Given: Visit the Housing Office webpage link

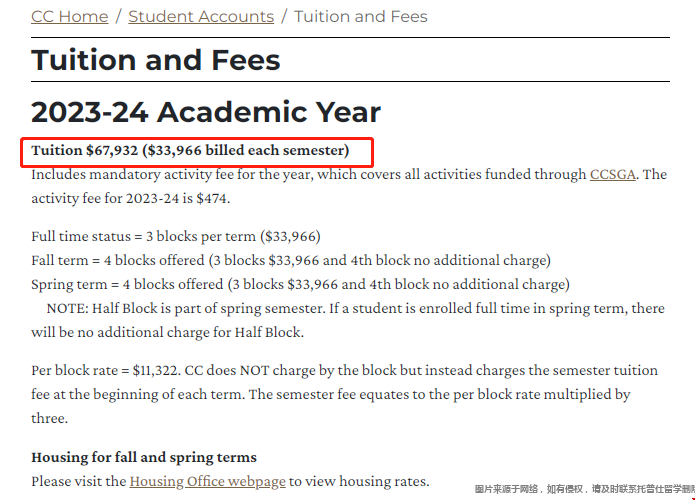Looking at the screenshot, I should tap(207, 481).
